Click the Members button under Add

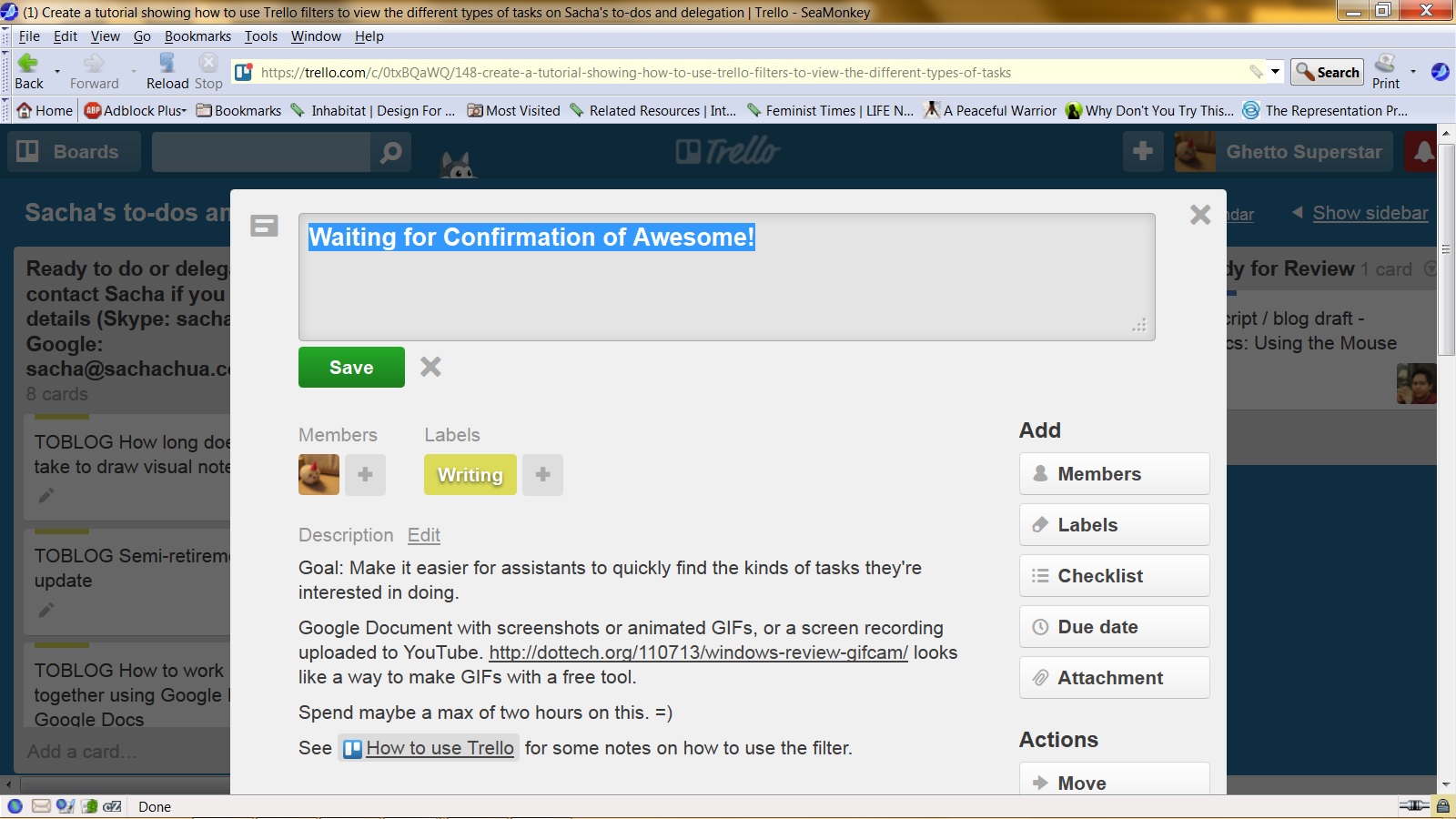1114,473
